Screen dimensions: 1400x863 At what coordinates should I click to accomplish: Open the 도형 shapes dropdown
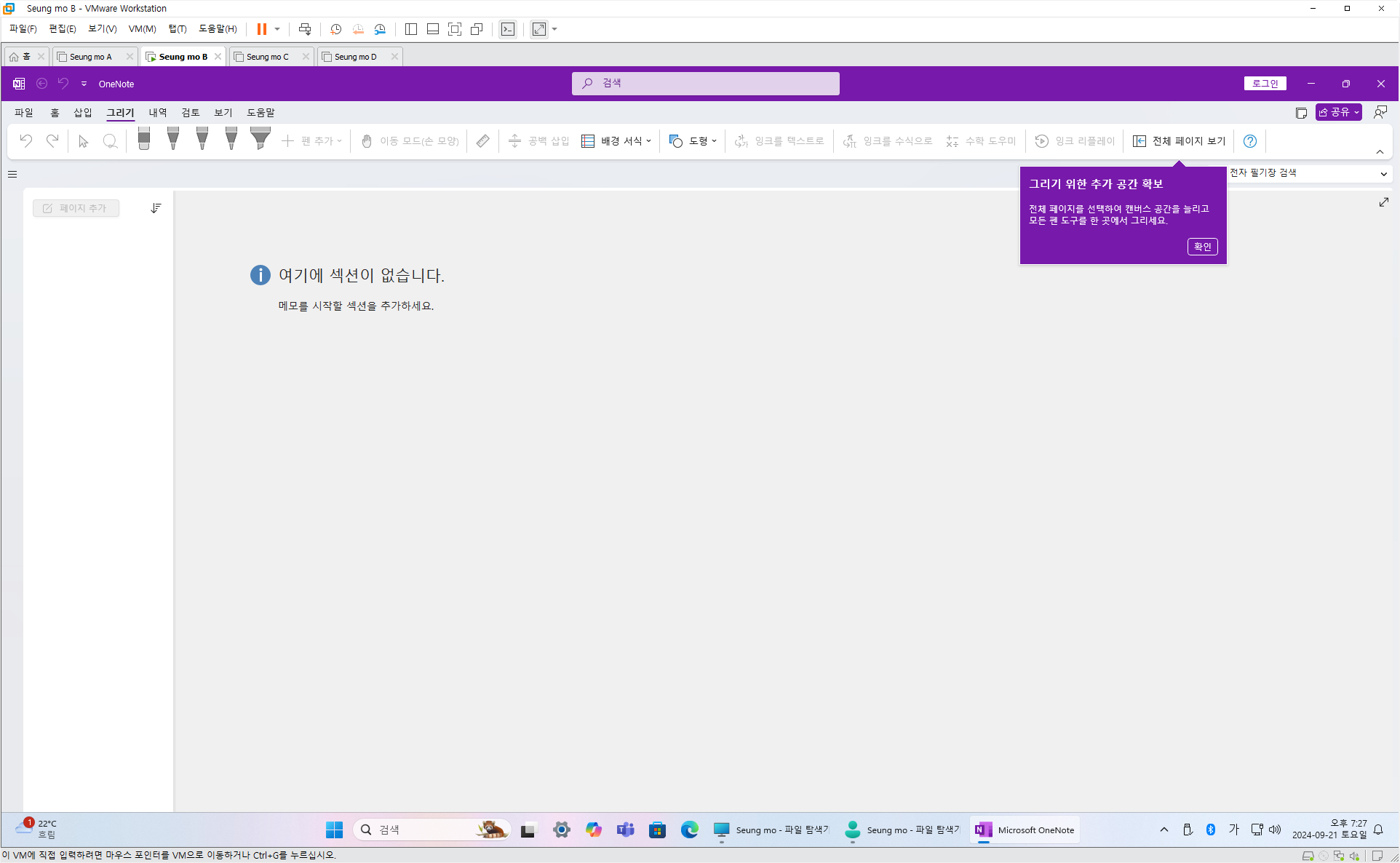(x=693, y=141)
